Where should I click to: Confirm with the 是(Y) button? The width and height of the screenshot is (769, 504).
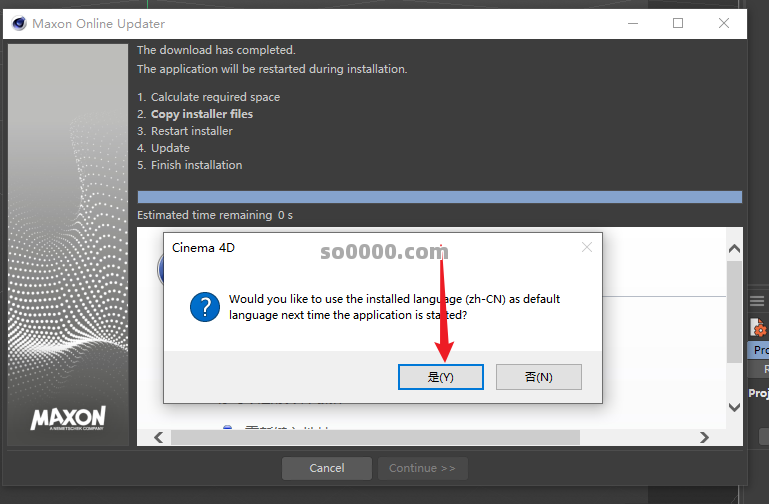click(440, 377)
